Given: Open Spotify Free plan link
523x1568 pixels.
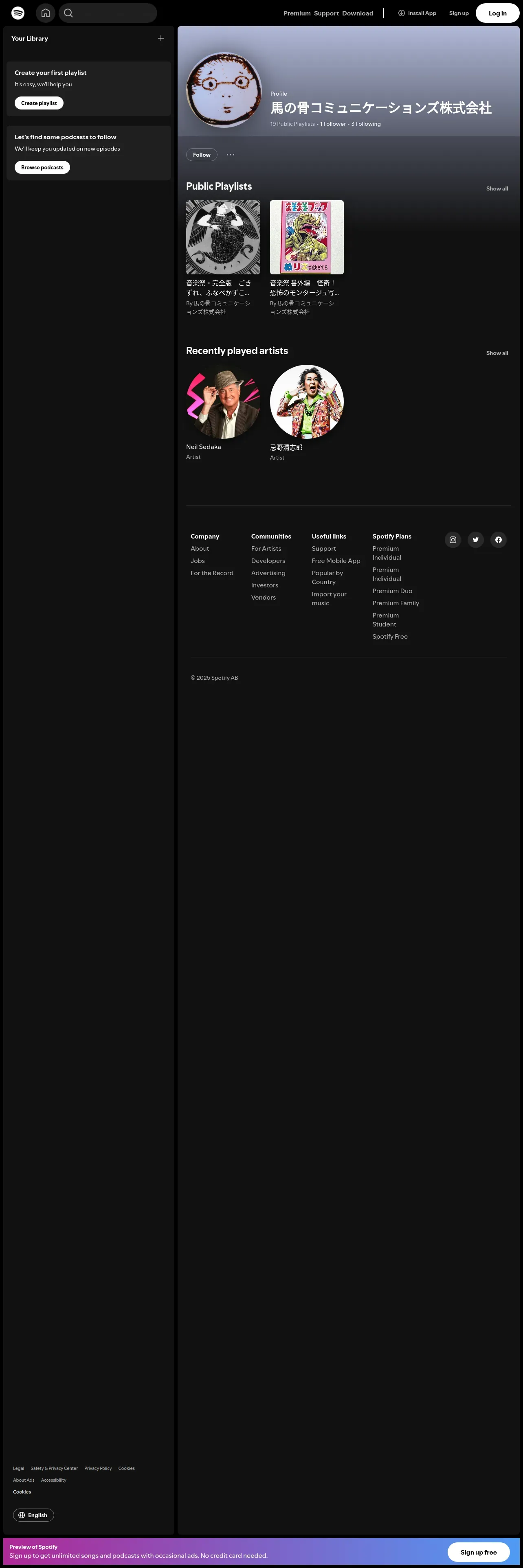Looking at the screenshot, I should tap(390, 636).
